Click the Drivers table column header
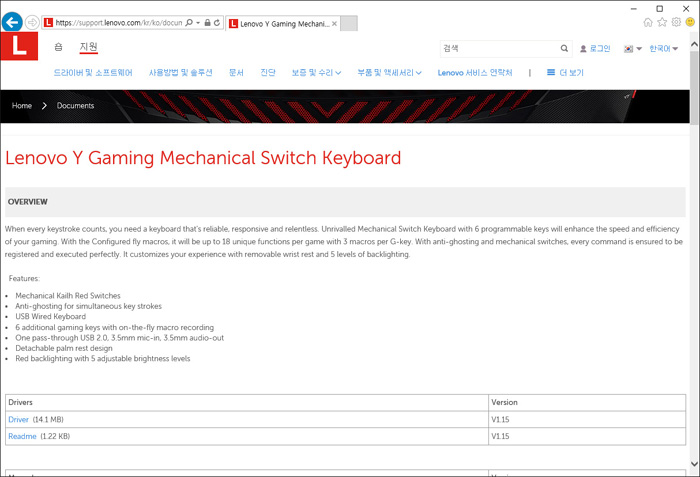Viewport: 700px width, 477px height. pos(247,402)
